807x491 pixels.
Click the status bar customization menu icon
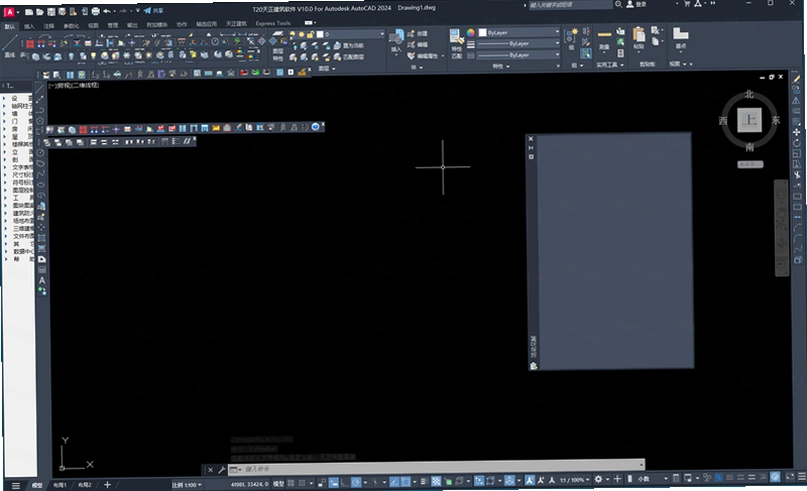(x=802, y=477)
